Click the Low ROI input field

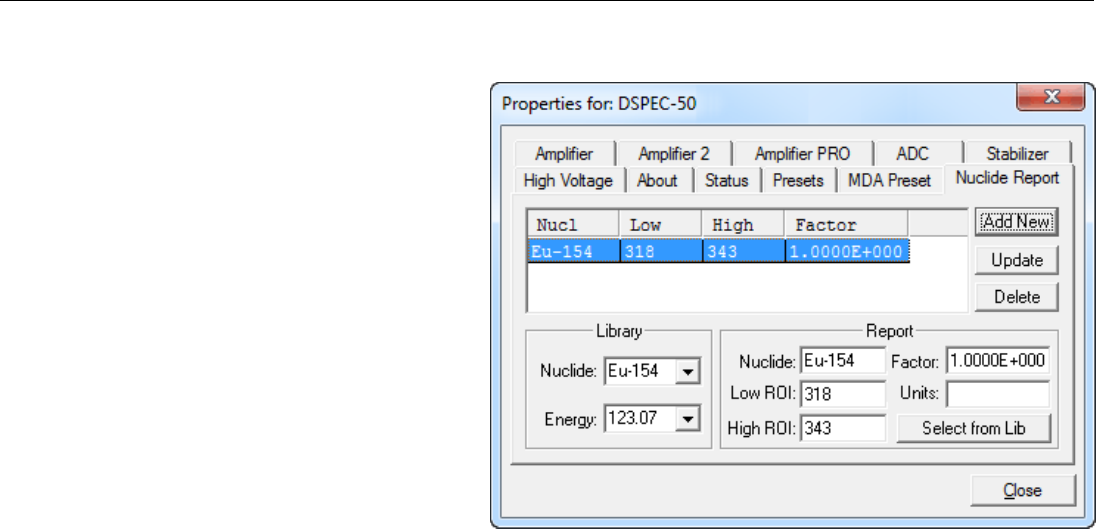coord(843,394)
